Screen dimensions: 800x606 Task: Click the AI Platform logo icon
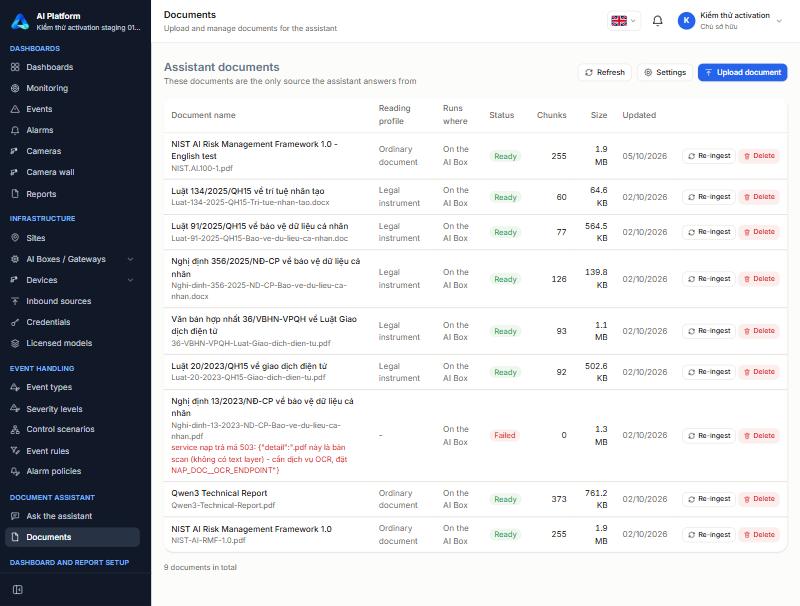20,21
